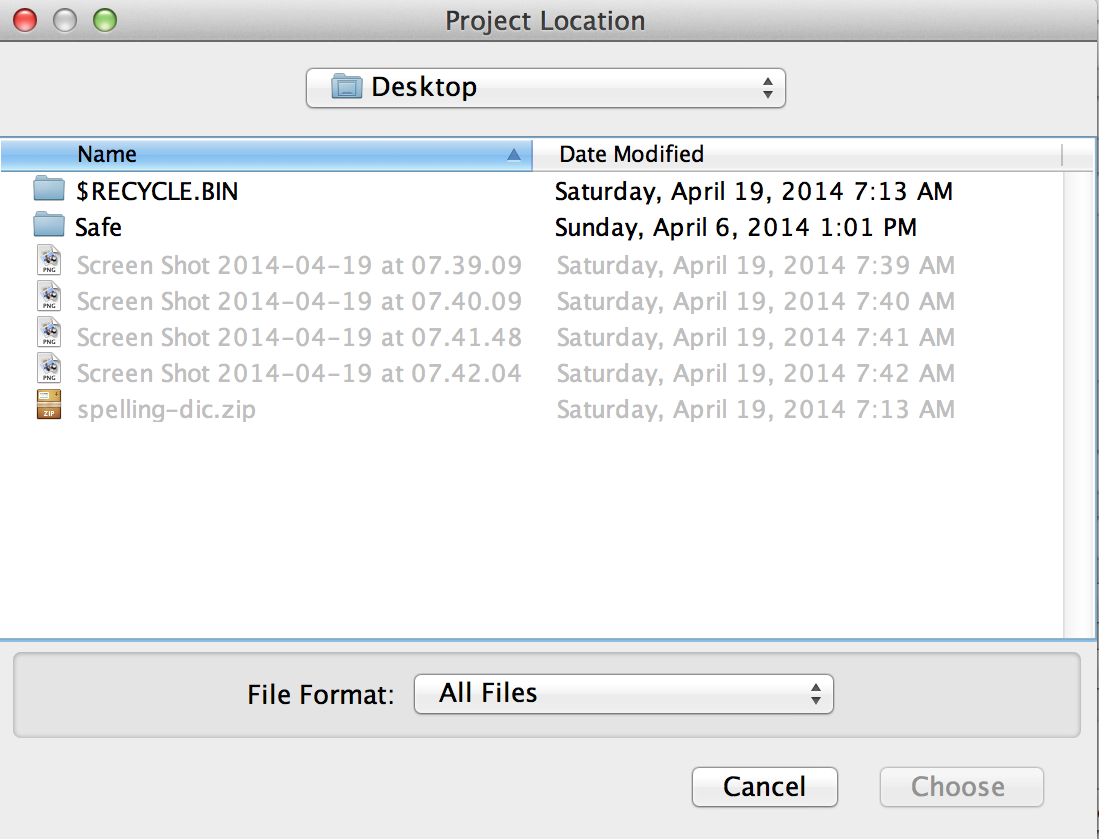Select the $RECYCLE.BIN folder name
This screenshot has width=1099, height=839.
point(157,190)
